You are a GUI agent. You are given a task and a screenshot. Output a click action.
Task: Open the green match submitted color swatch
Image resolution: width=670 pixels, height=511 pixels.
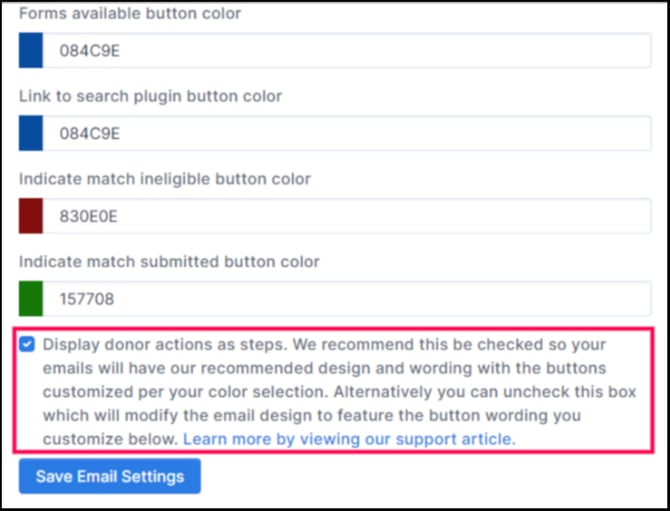click(x=31, y=299)
